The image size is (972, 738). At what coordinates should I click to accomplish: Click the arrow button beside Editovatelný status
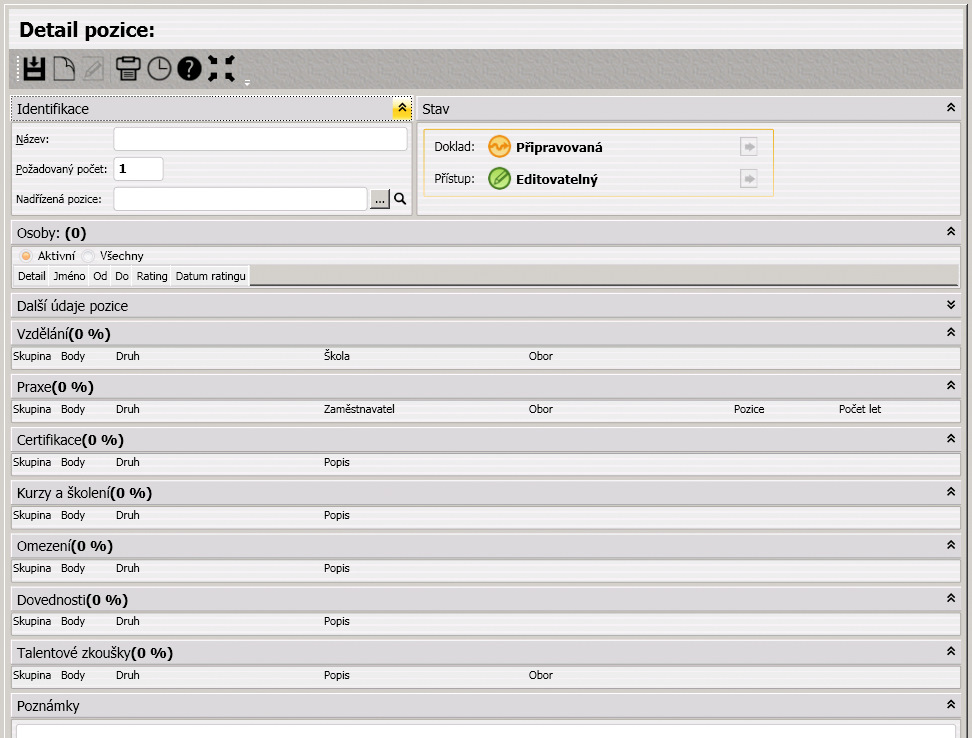coord(749,179)
